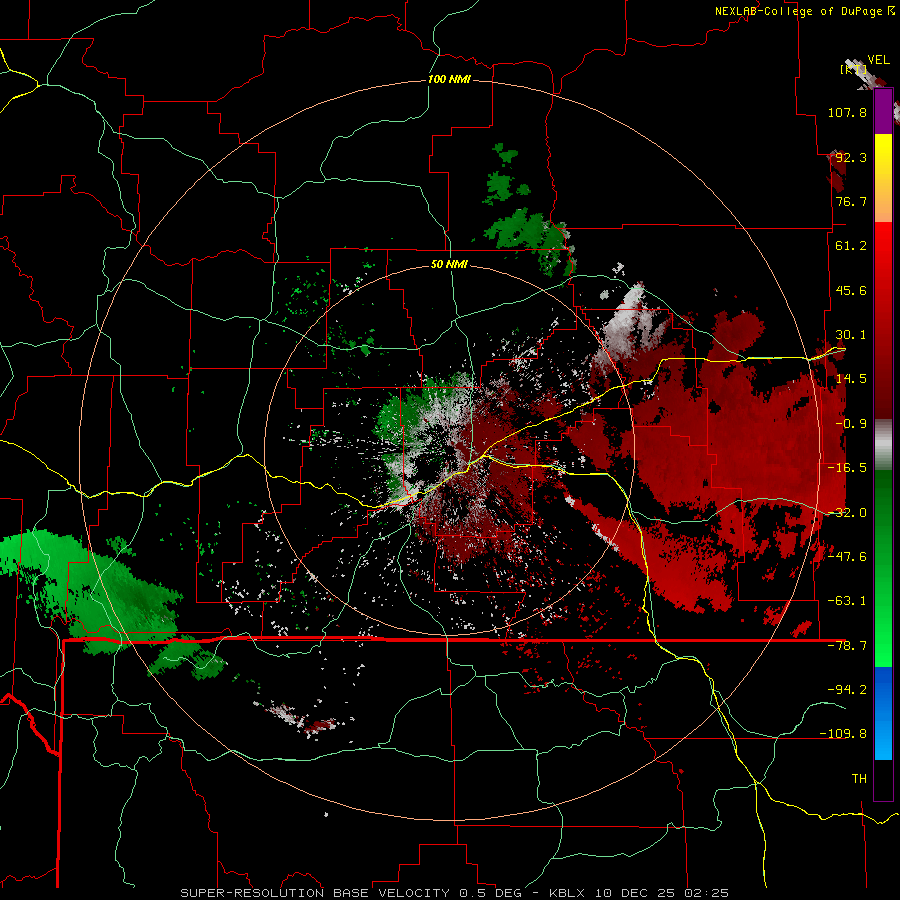Click the 45.6 velocity scale value
900x900 pixels.
tap(851, 290)
